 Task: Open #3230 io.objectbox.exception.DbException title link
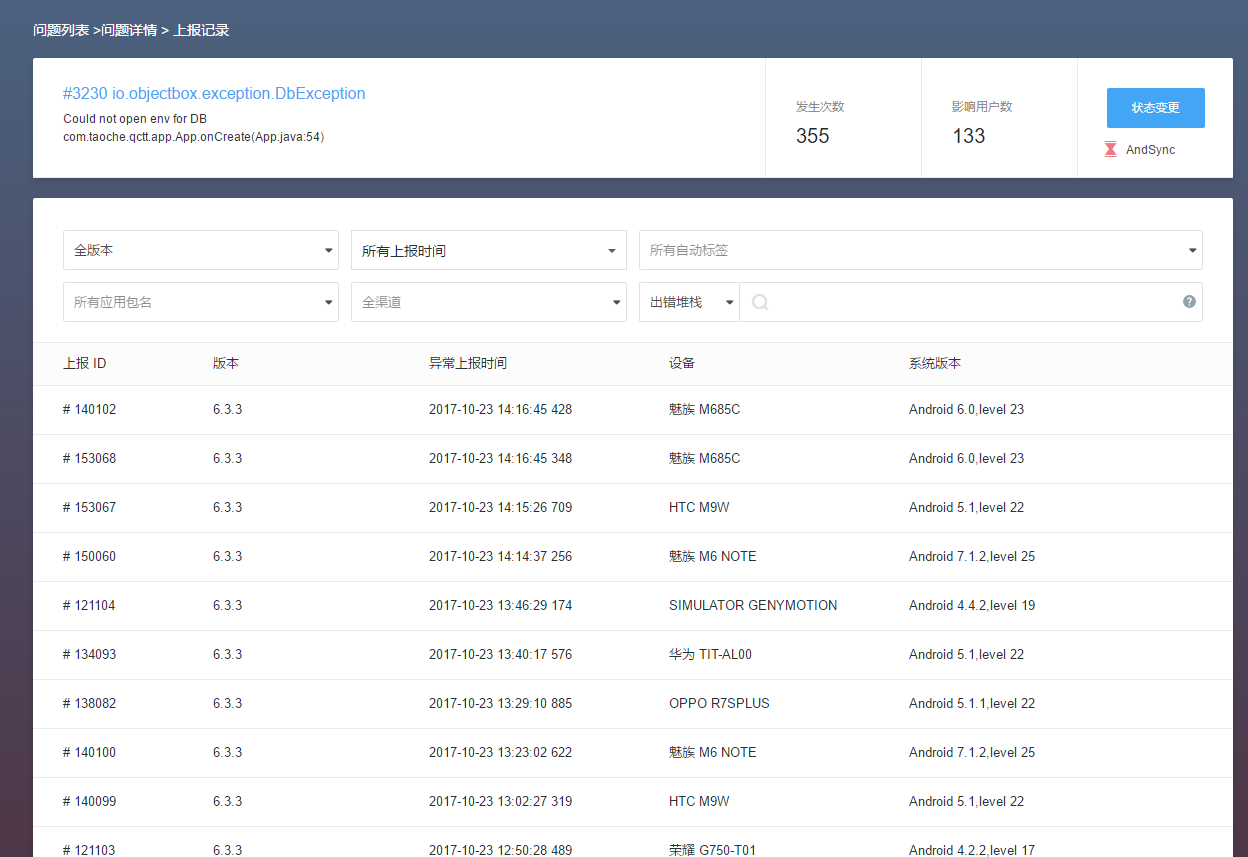pos(214,93)
